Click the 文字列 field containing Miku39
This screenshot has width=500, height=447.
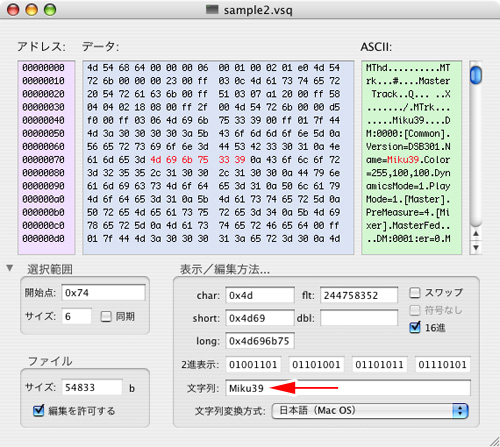[348, 388]
